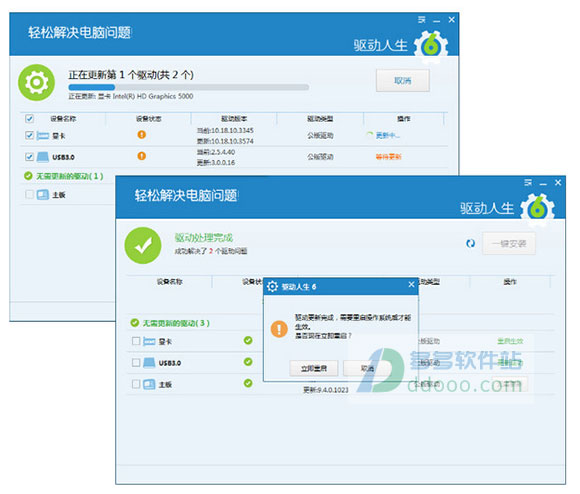This screenshot has width=580, height=494.
Task: Click graphics card icon in front window 显卡 row
Action: point(149,341)
